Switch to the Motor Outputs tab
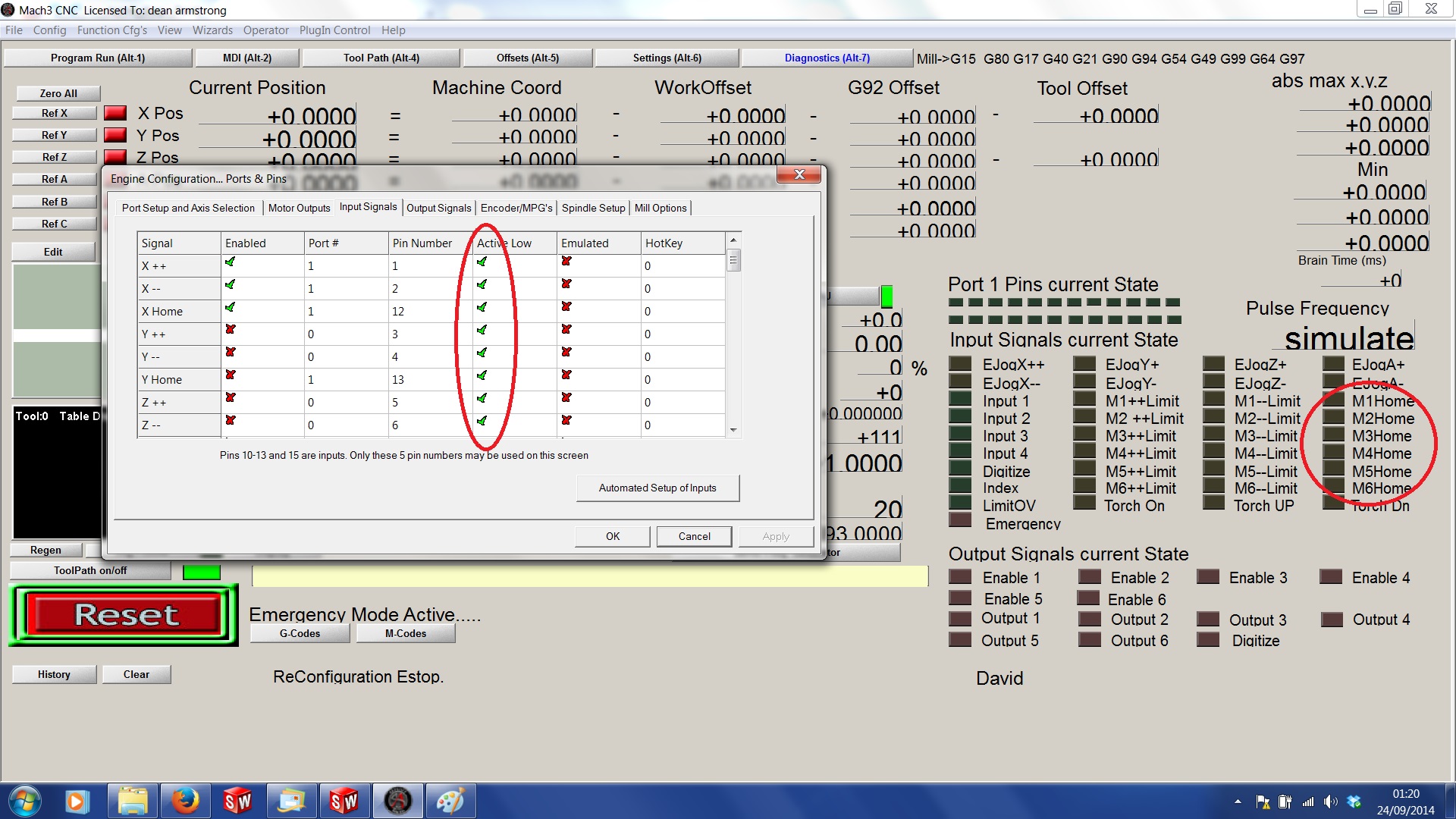Image resolution: width=1456 pixels, height=819 pixels. point(299,208)
